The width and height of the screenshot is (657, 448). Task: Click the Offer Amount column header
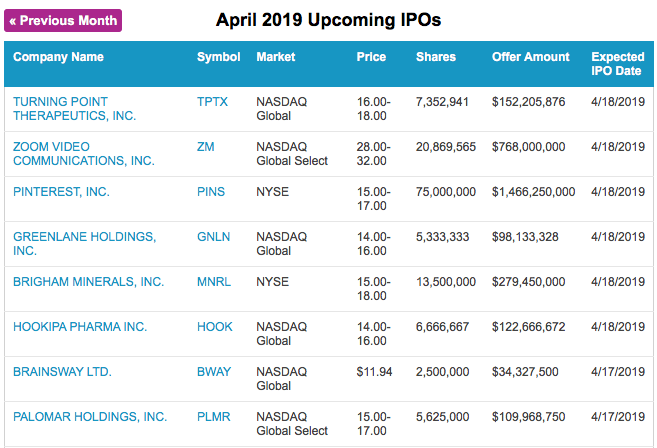[530, 57]
